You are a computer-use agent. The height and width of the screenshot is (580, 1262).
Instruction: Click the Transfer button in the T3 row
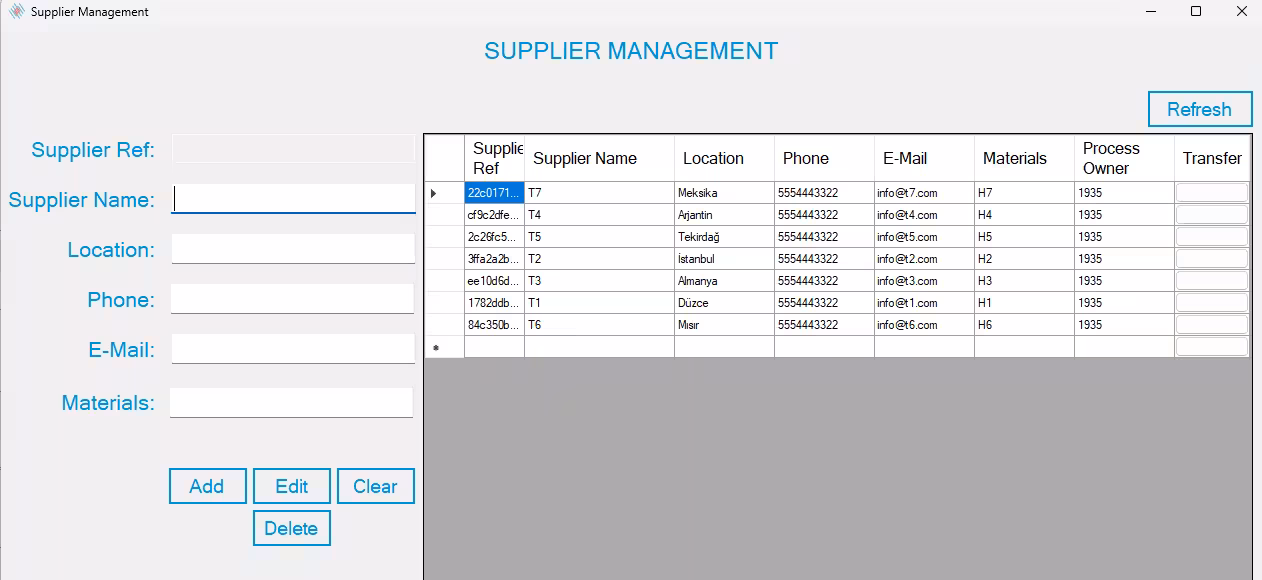pyautogui.click(x=1212, y=281)
